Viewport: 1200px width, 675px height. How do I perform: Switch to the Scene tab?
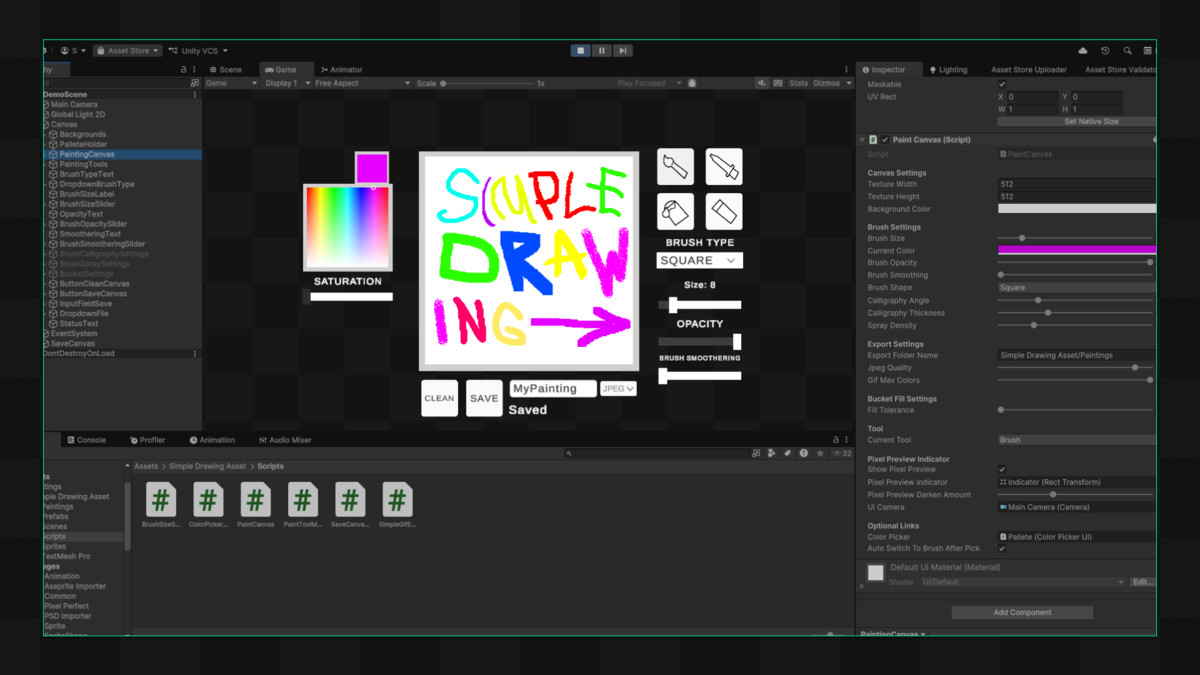pyautogui.click(x=225, y=70)
